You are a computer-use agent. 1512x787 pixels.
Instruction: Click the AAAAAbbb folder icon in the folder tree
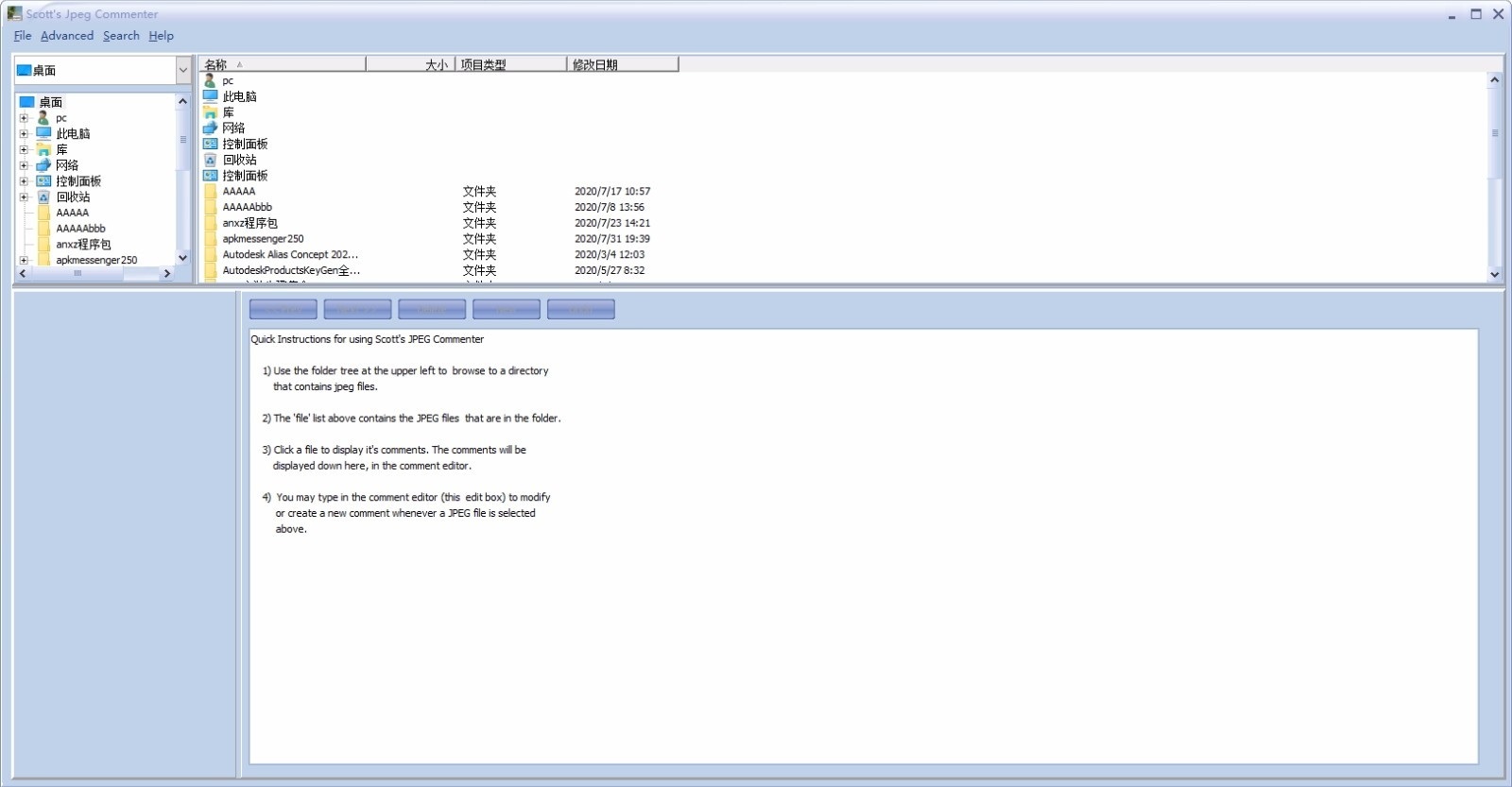pos(44,229)
